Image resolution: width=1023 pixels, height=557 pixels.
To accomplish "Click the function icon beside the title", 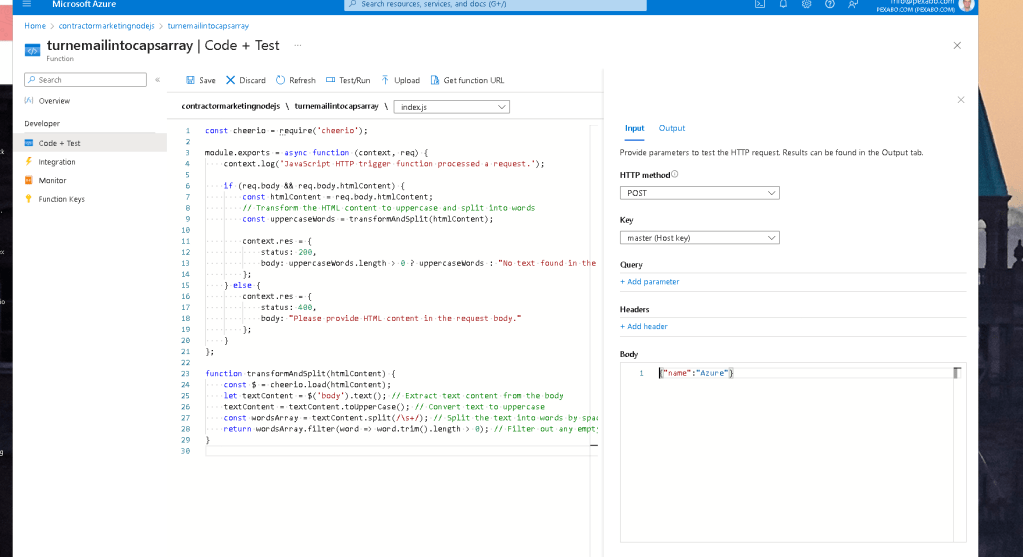I will click(33, 50).
